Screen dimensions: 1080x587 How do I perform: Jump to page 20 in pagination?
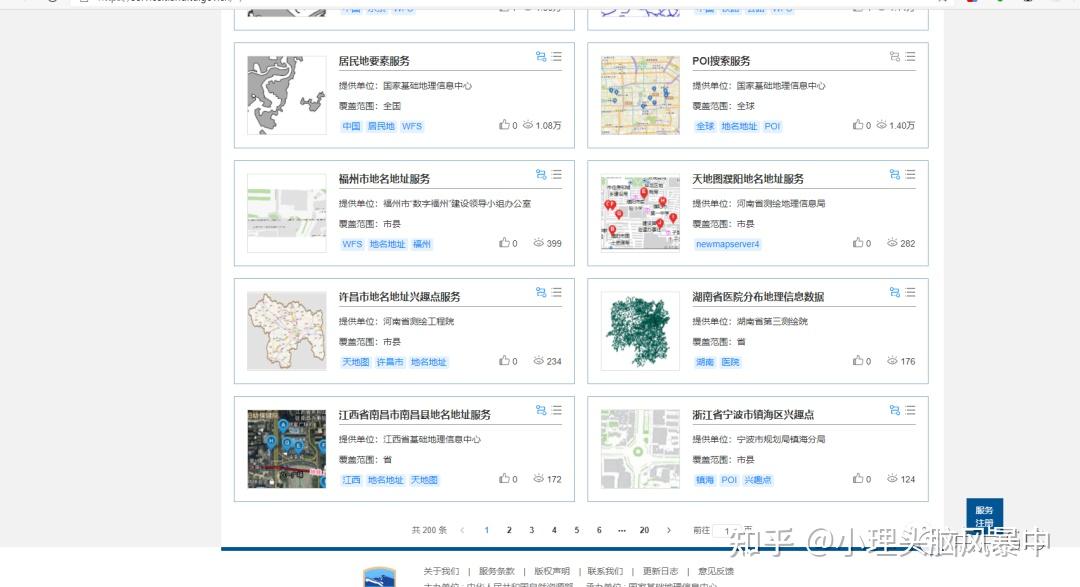[x=644, y=530]
